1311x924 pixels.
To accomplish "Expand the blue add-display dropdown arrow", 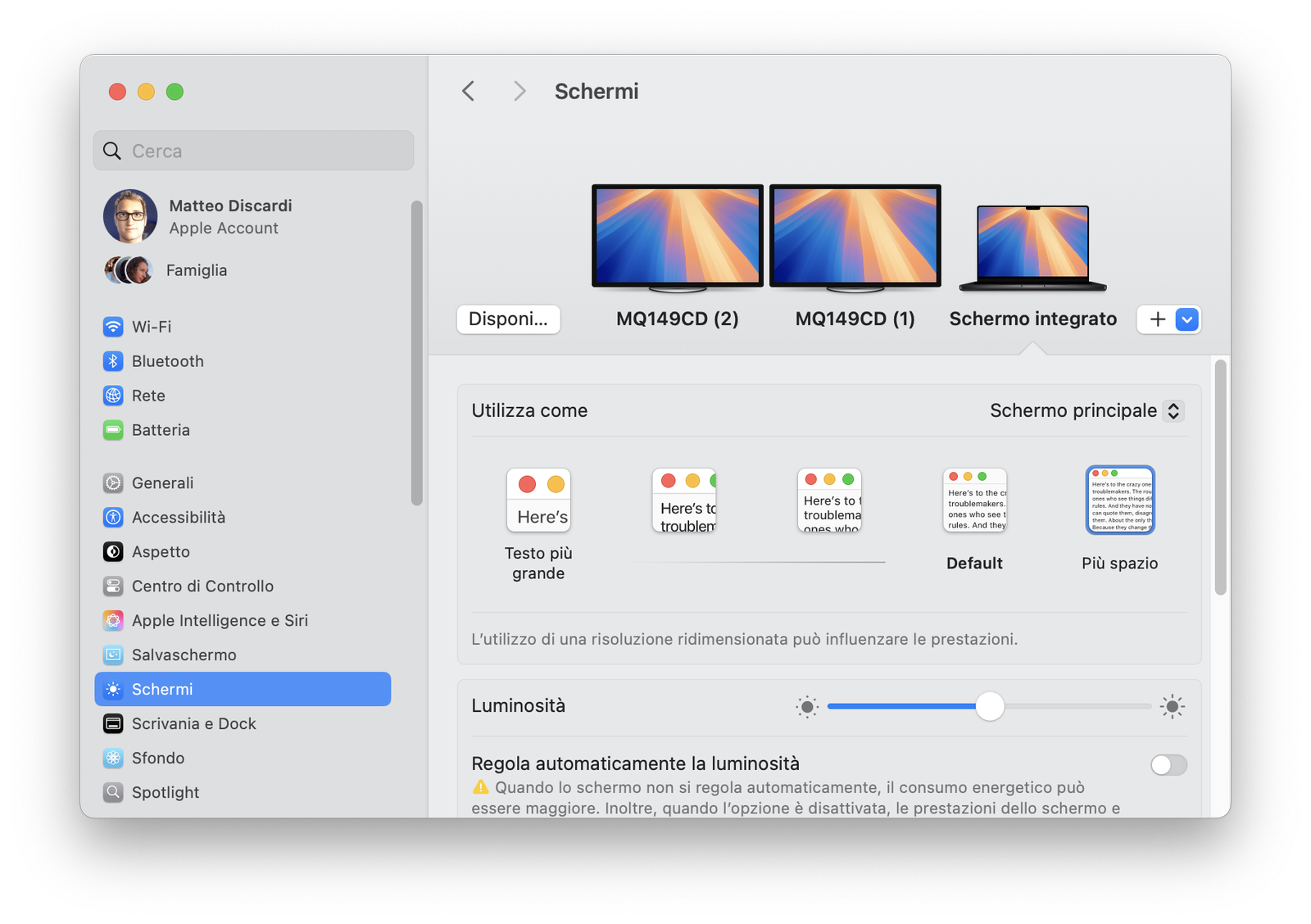I will [1186, 319].
